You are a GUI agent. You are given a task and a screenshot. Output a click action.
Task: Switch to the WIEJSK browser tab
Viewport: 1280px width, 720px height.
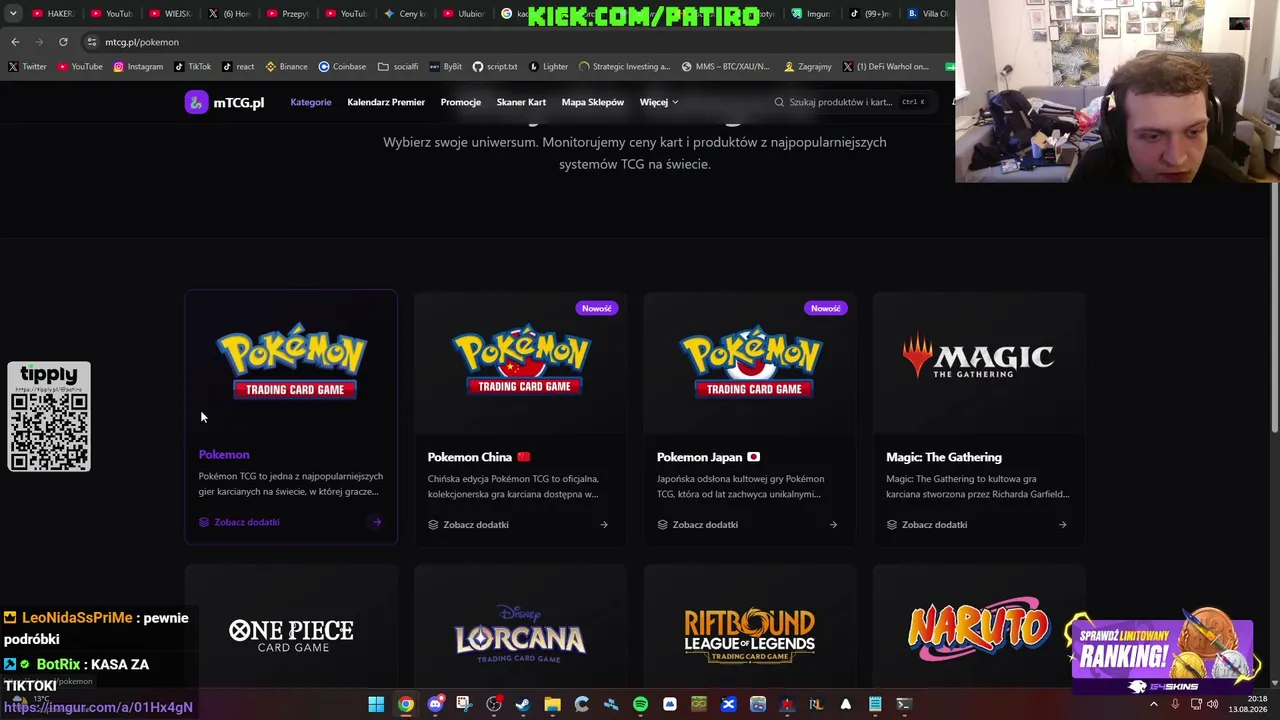pos(170,14)
